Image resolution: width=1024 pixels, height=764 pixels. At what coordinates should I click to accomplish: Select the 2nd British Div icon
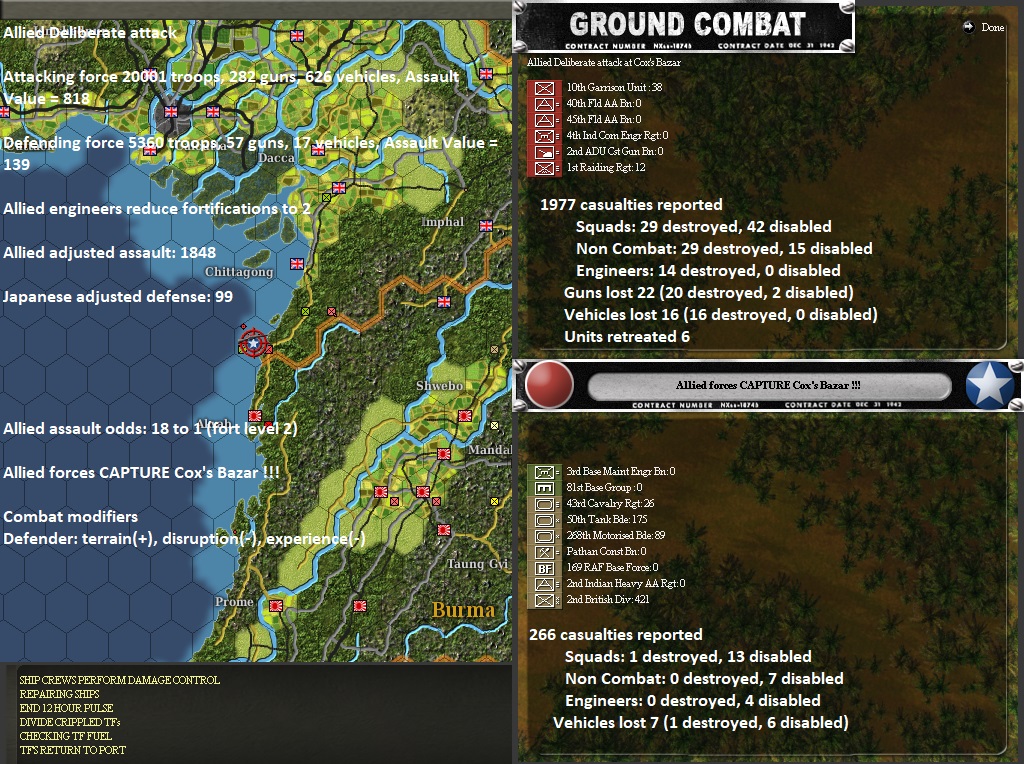pyautogui.click(x=545, y=600)
